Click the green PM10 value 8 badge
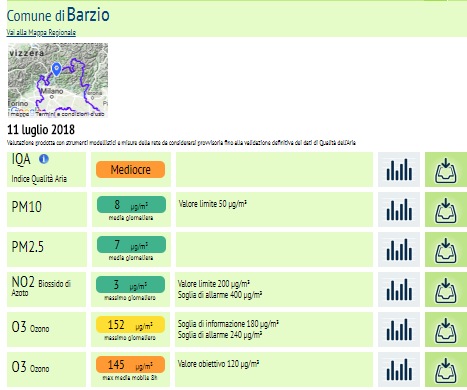This screenshot has height=390, width=467. 131,204
